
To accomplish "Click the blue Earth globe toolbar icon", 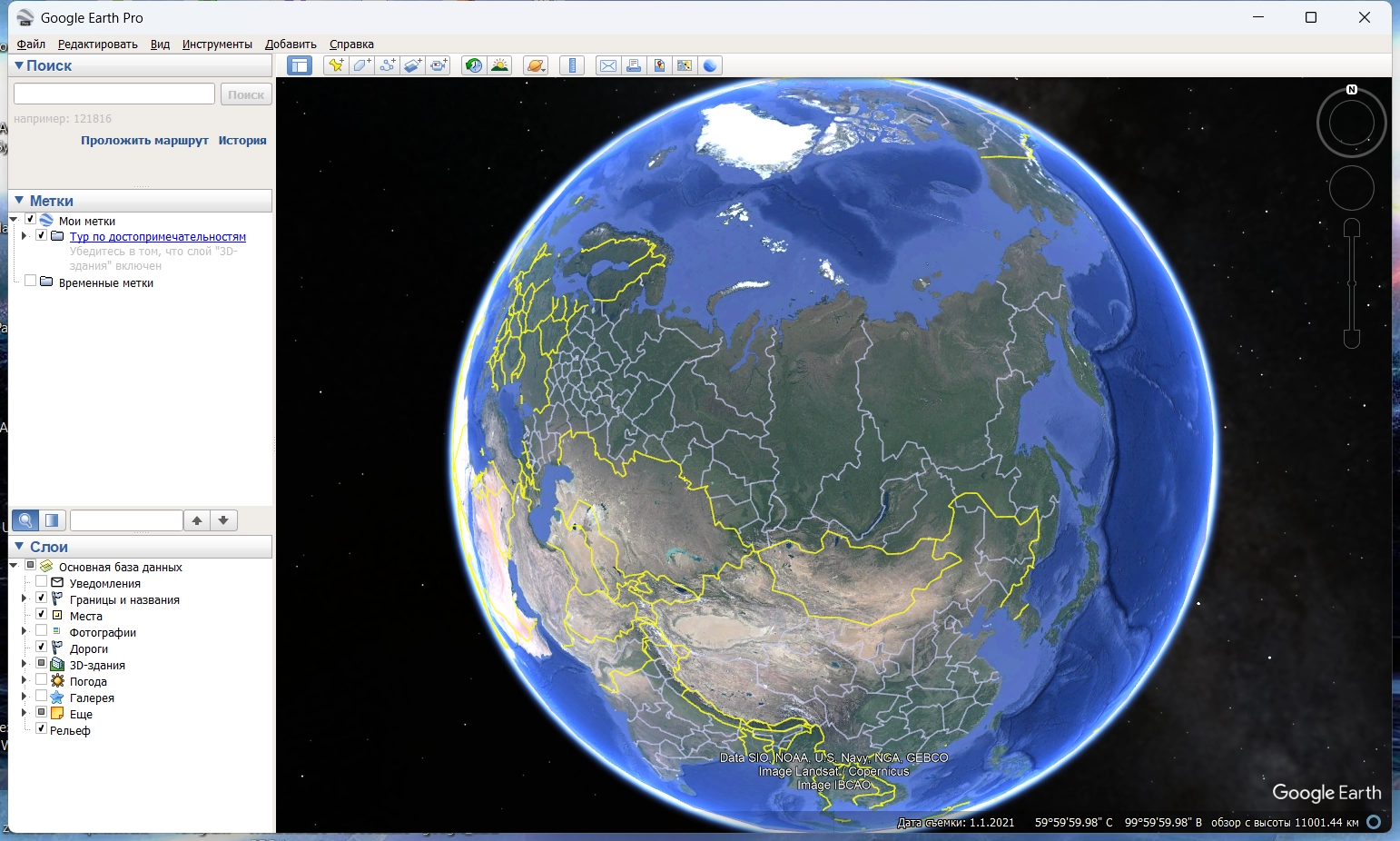I will (x=710, y=65).
